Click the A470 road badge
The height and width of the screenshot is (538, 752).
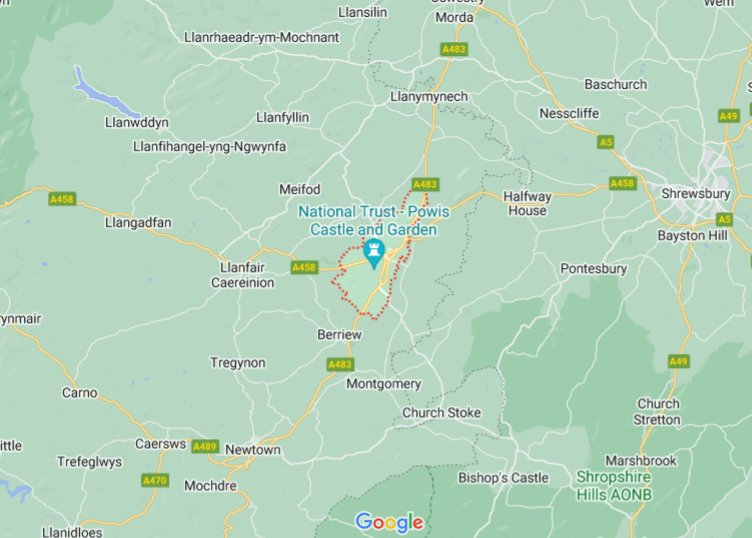pyautogui.click(x=155, y=480)
